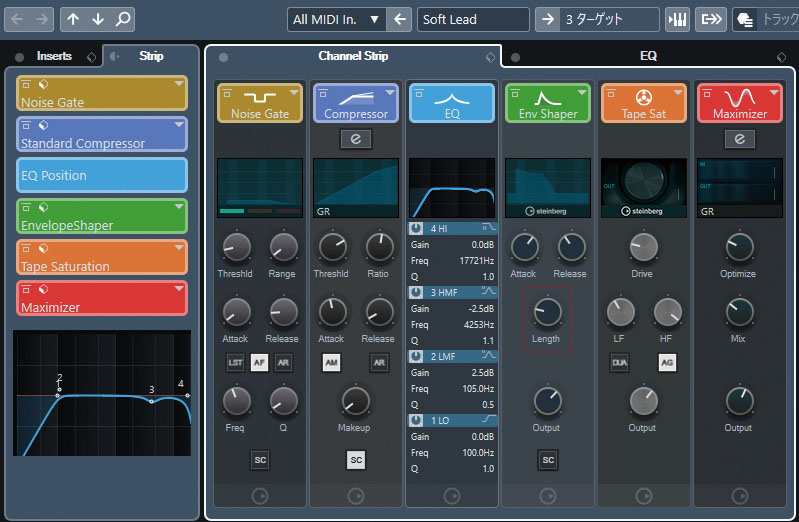Click the up arrow toolbar button
The height and width of the screenshot is (522, 799).
pyautogui.click(x=73, y=19)
